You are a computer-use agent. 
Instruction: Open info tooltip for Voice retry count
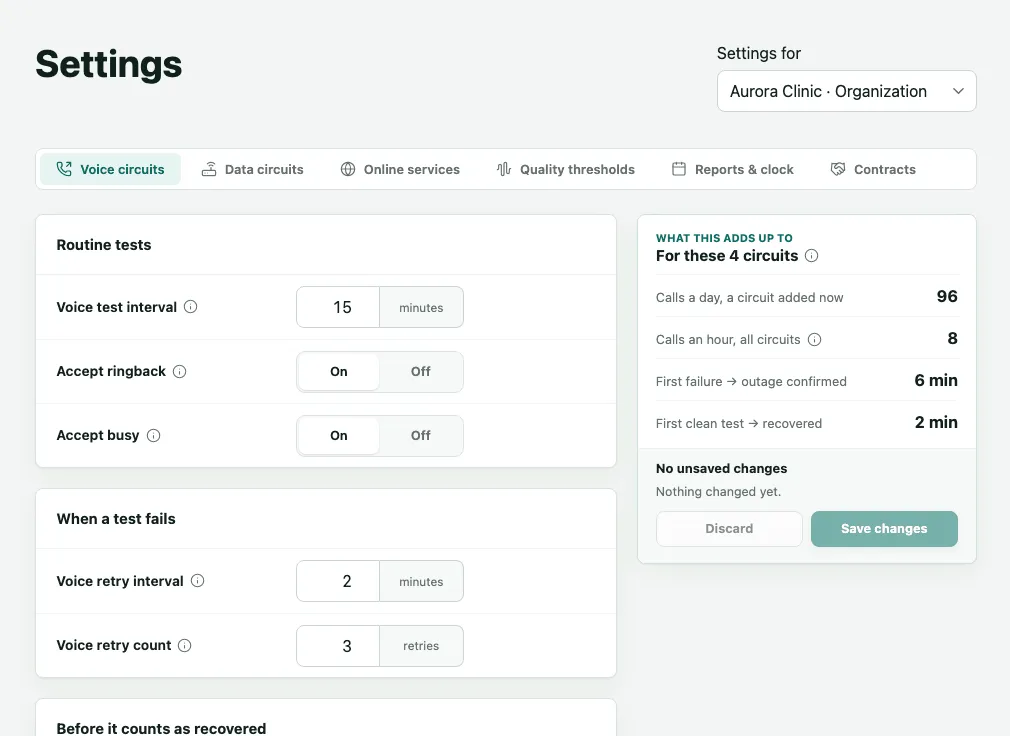pos(184,645)
